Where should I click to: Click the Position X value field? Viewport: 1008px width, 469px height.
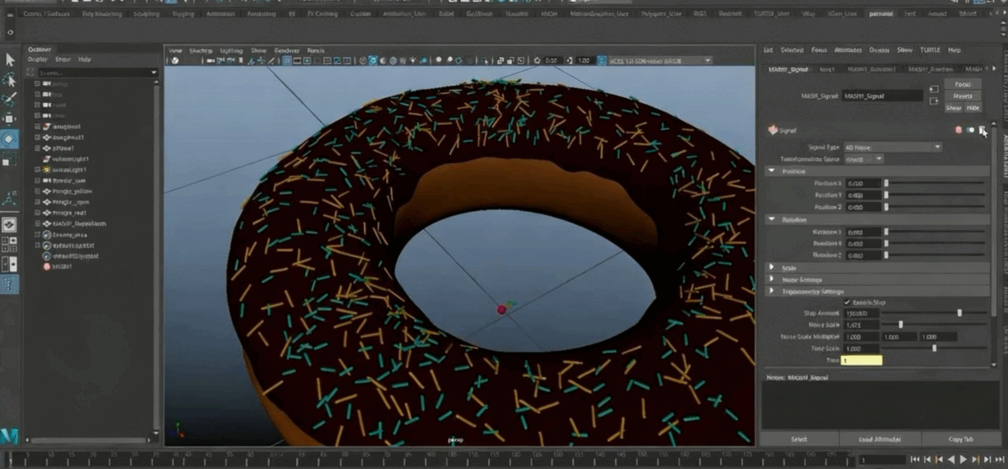862,183
